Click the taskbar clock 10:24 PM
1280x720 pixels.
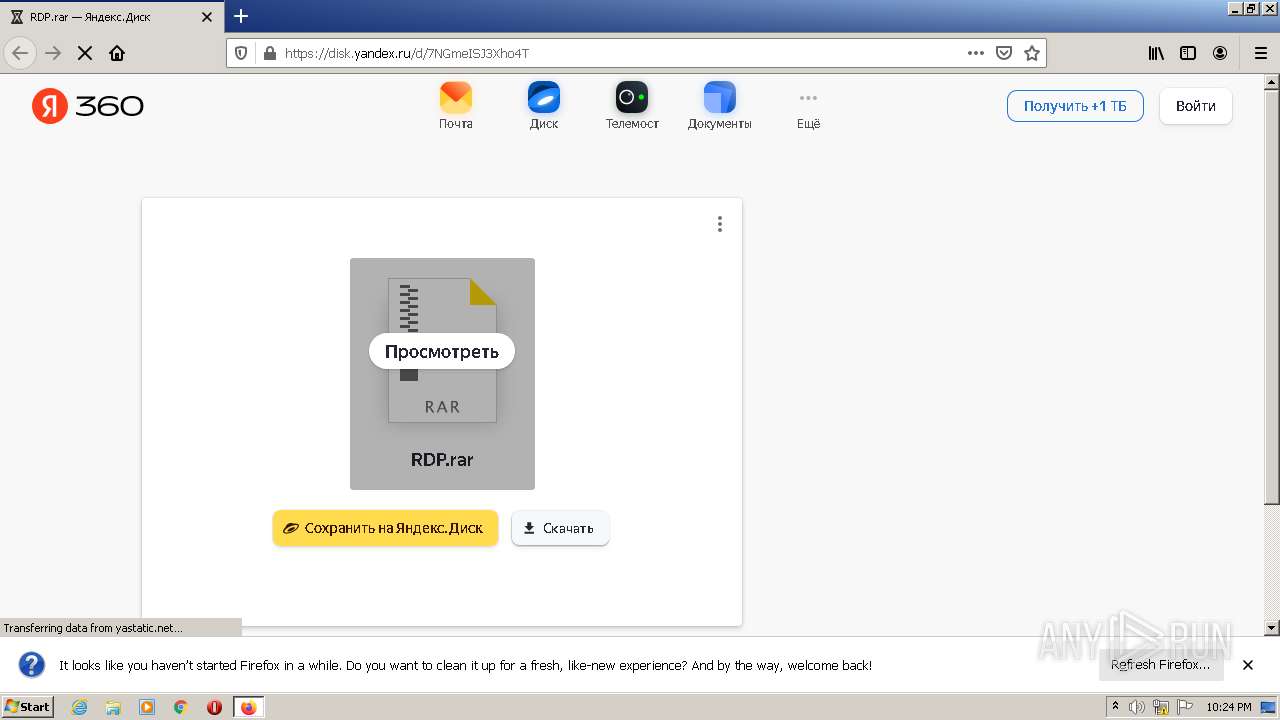point(1229,707)
